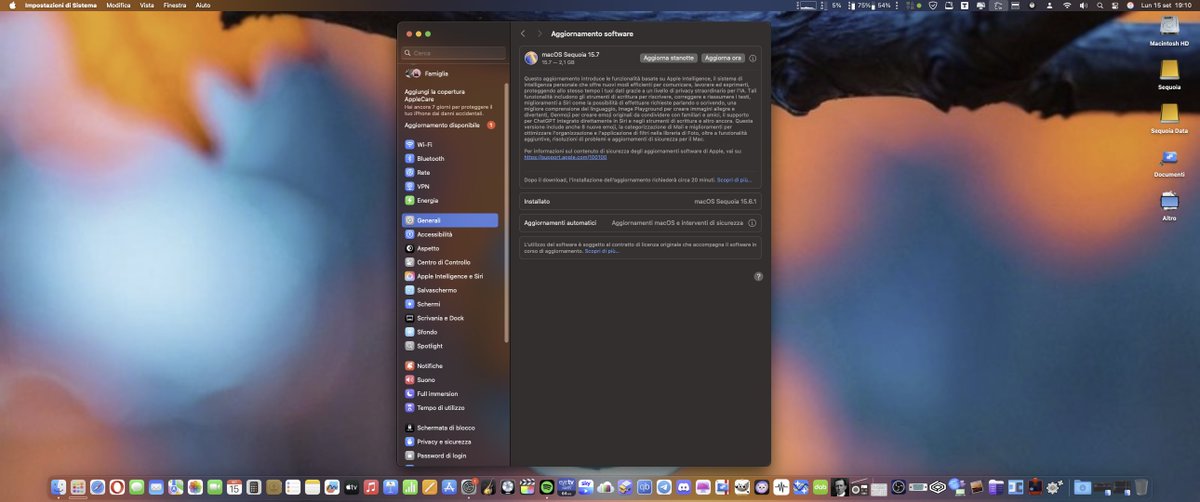
Task: Click the help question mark button
Action: tap(758, 276)
